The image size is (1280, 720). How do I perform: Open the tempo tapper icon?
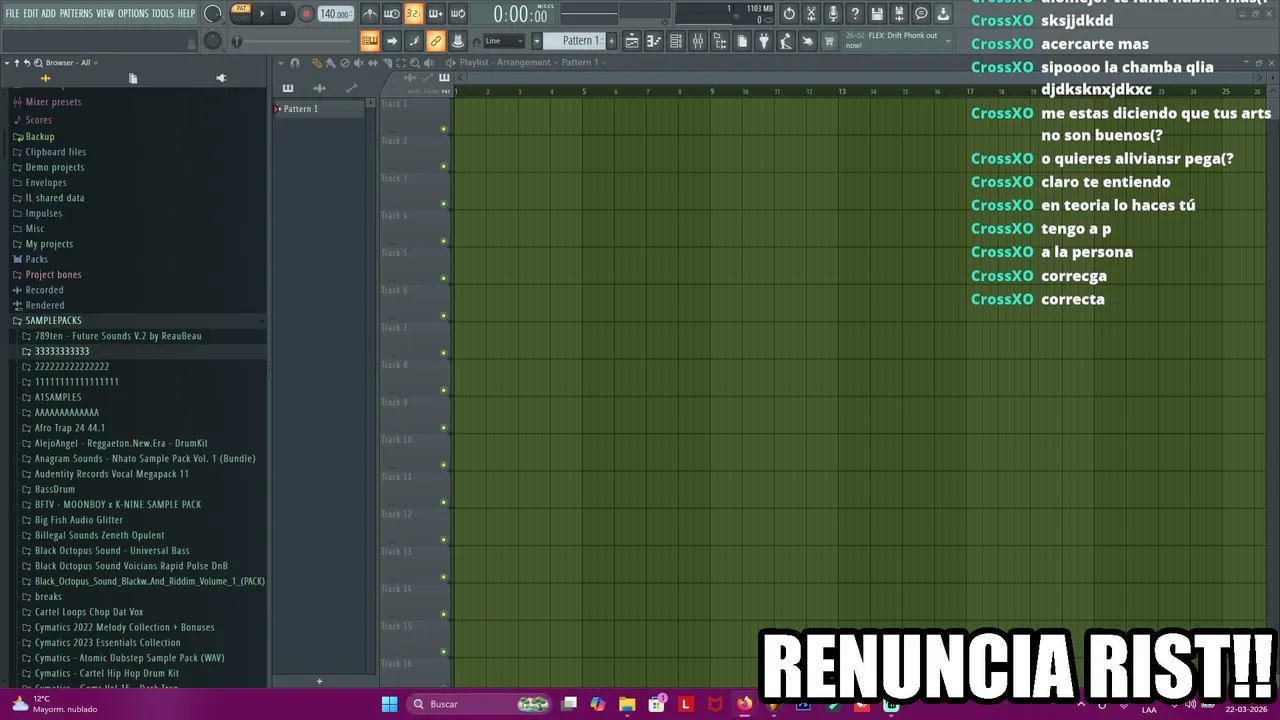[786, 41]
